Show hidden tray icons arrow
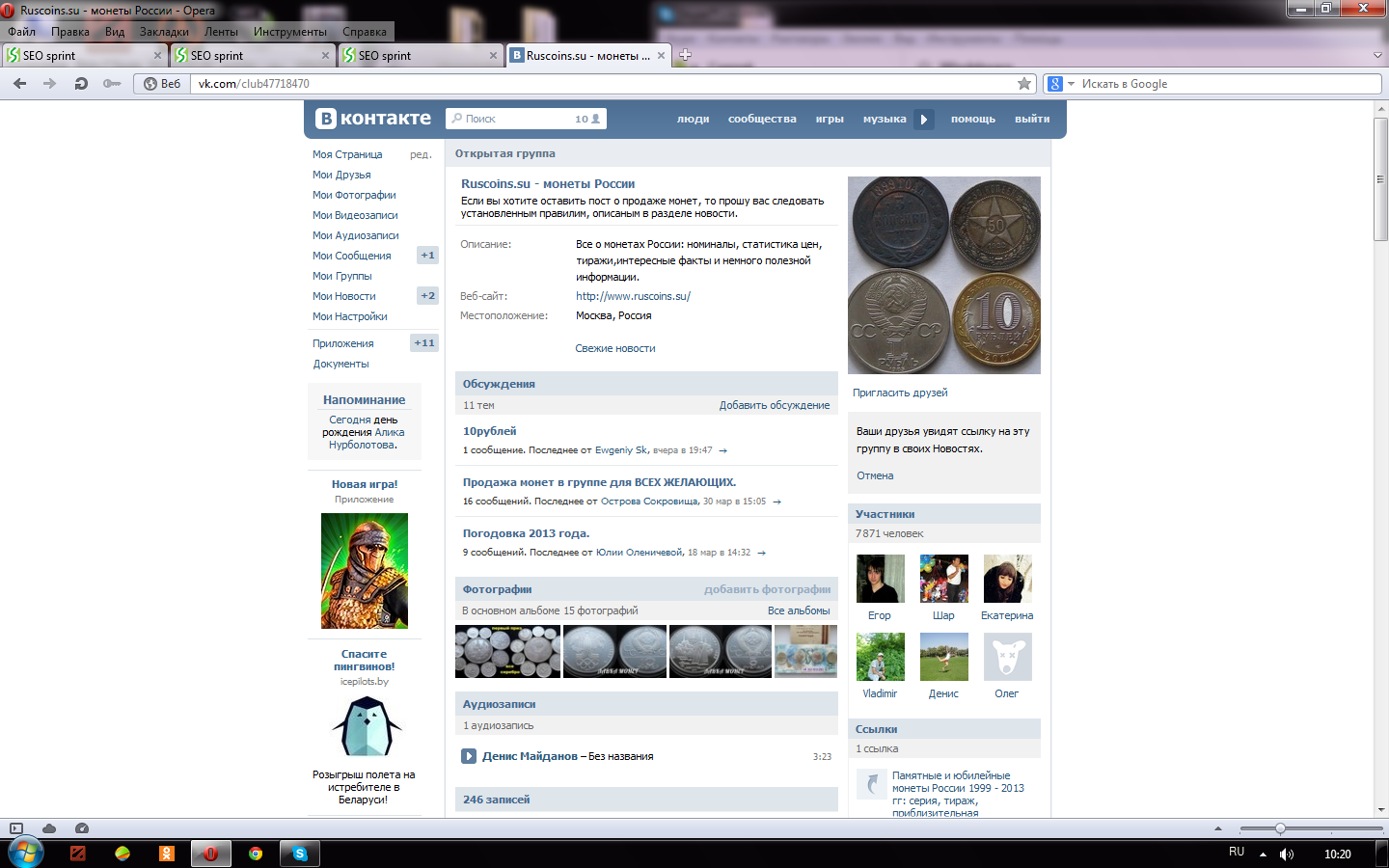 pos(1263,854)
